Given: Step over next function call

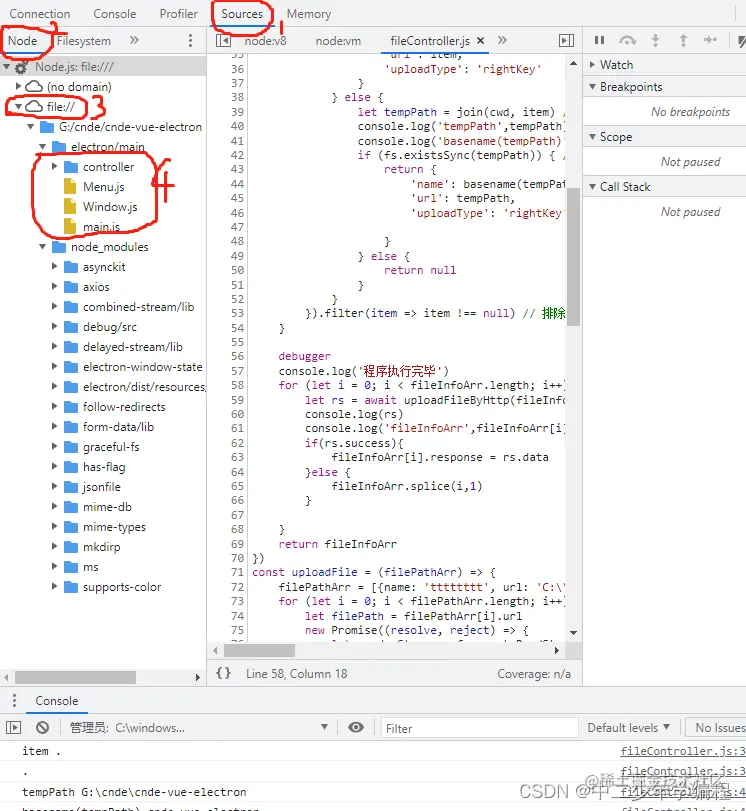Looking at the screenshot, I should pyautogui.click(x=628, y=40).
